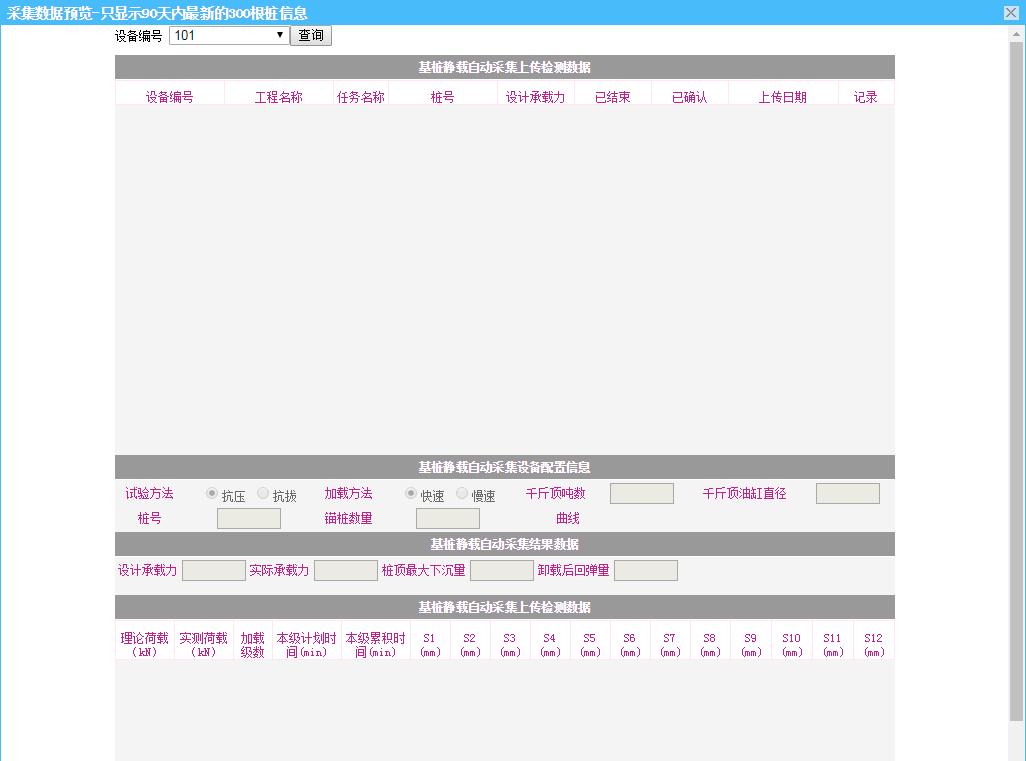Select the 抗拔 test method radio button
This screenshot has height=761, width=1026.
[x=263, y=493]
